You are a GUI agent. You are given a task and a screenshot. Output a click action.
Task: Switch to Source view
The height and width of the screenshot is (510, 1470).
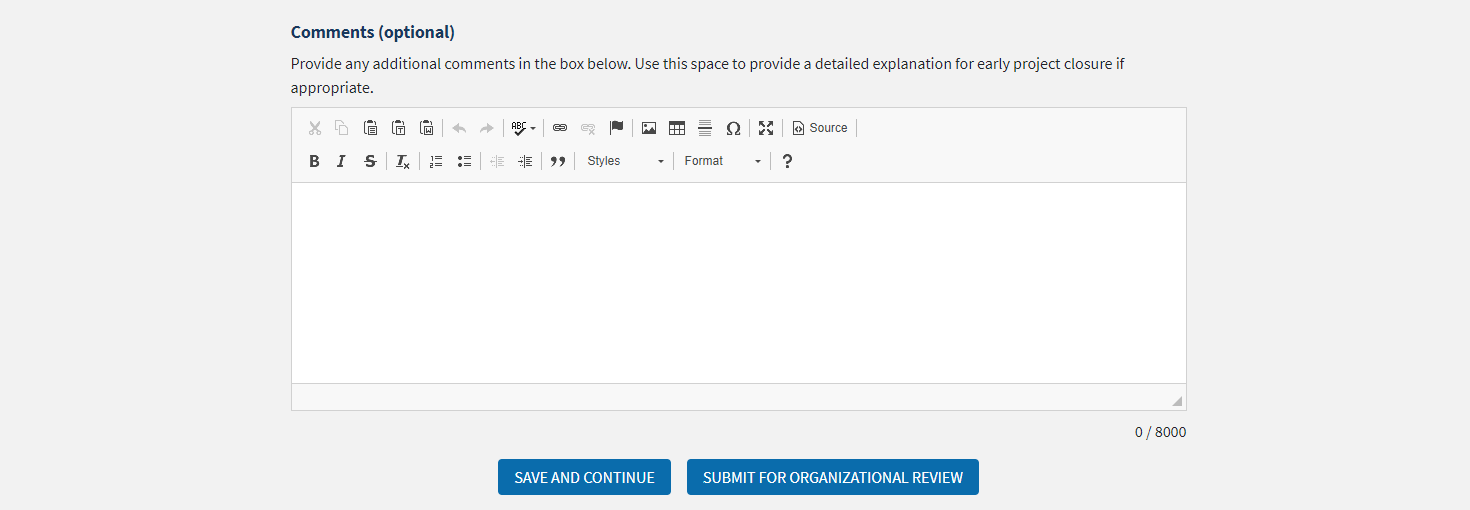point(820,128)
